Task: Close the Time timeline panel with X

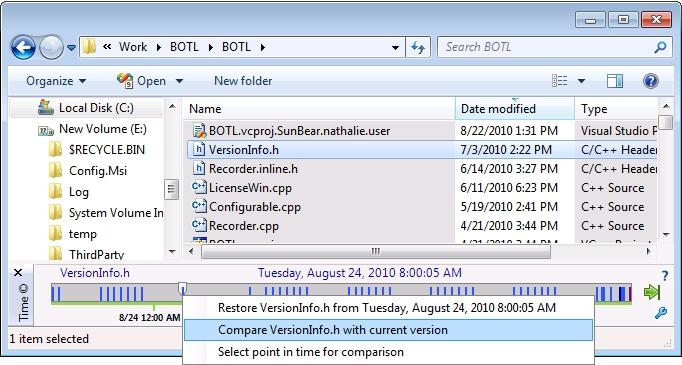Action: [x=18, y=273]
